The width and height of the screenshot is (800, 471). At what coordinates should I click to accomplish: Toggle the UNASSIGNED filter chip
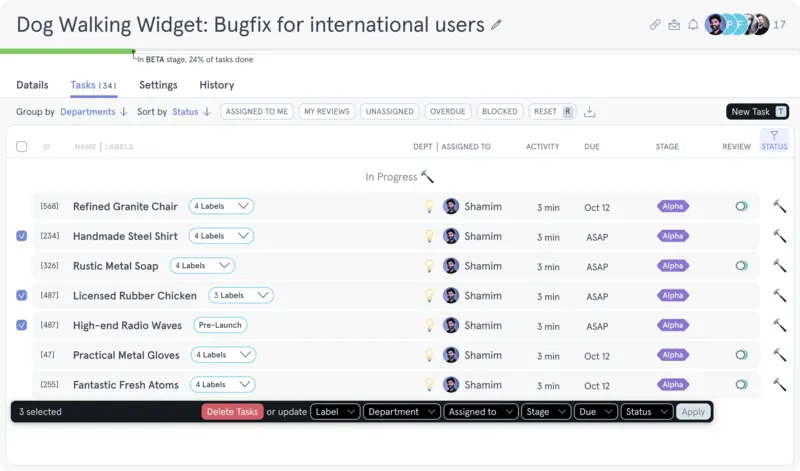pyautogui.click(x=389, y=111)
